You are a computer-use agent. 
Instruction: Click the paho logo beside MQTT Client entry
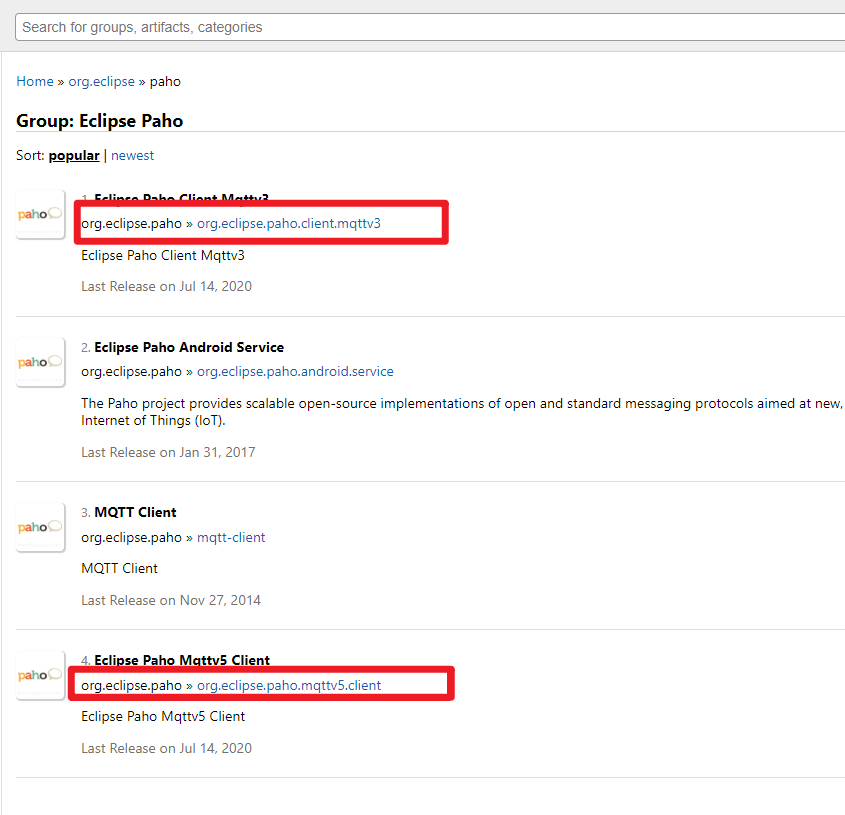(x=39, y=526)
